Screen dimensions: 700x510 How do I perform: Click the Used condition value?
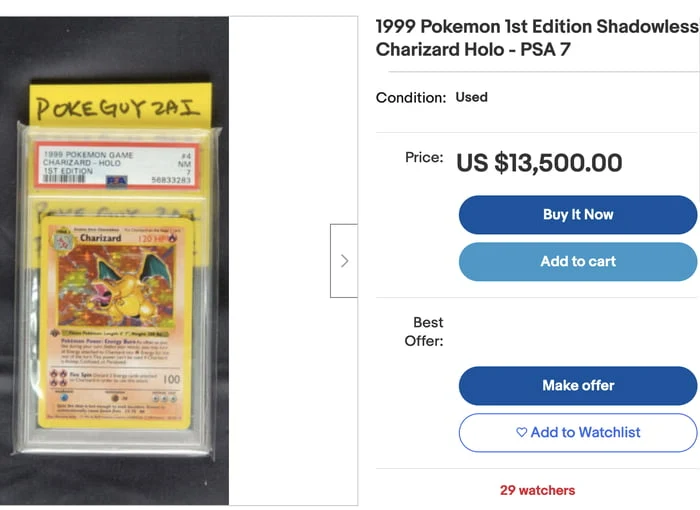coord(471,97)
